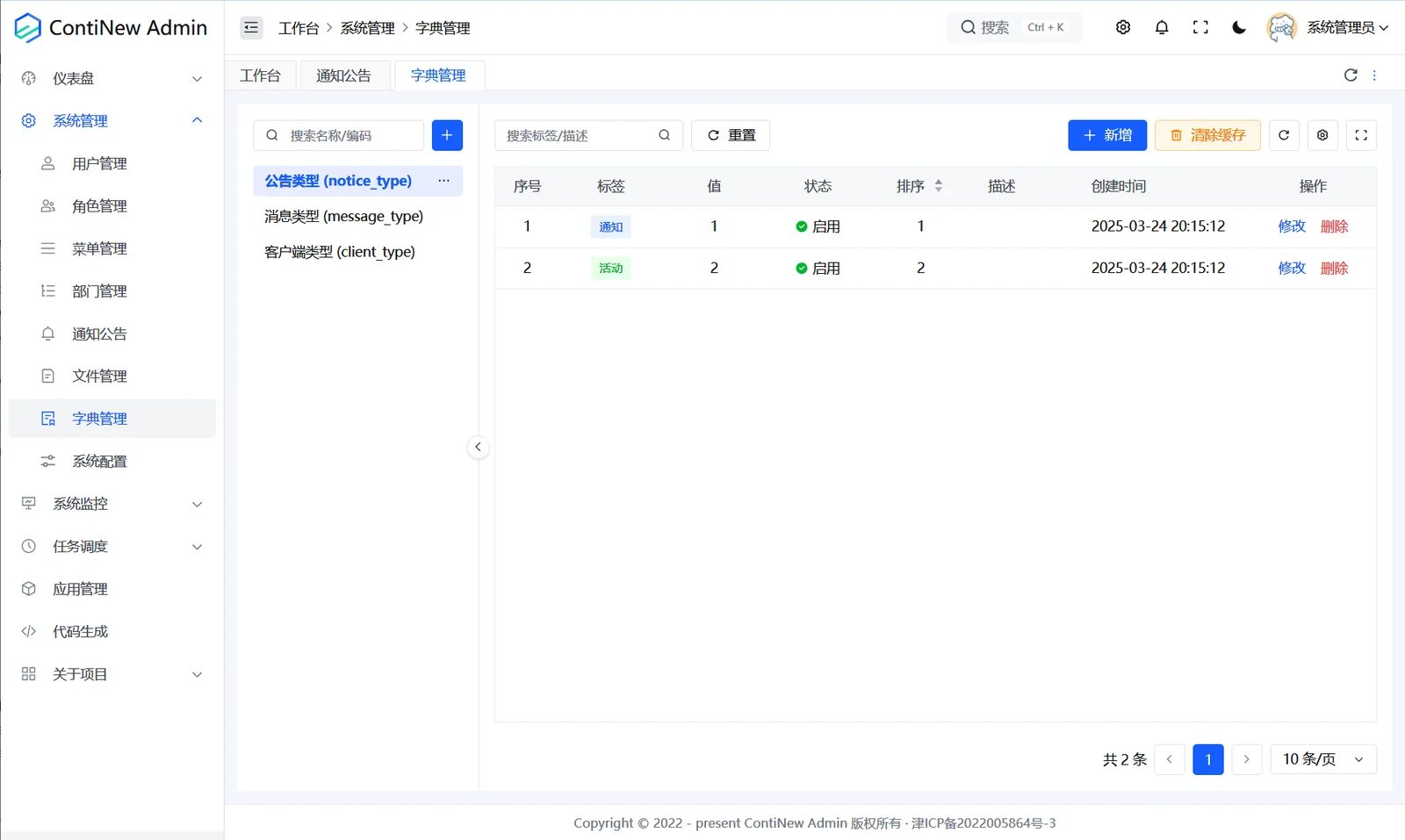
Task: Switch to dark mode with moon icon
Action: (x=1239, y=27)
